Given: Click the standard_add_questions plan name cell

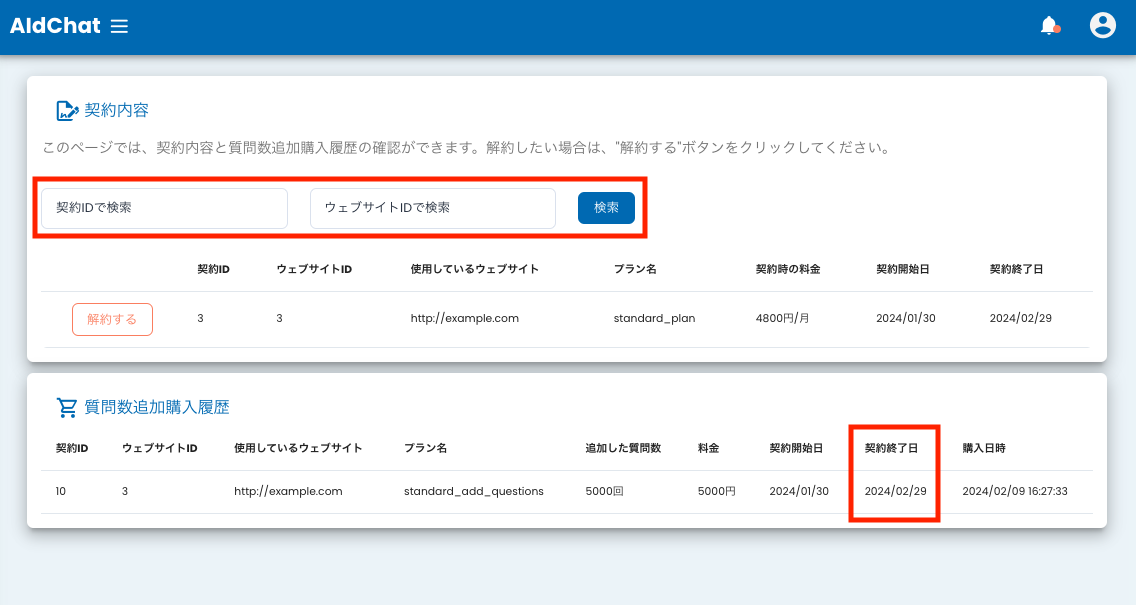Looking at the screenshot, I should 473,491.
